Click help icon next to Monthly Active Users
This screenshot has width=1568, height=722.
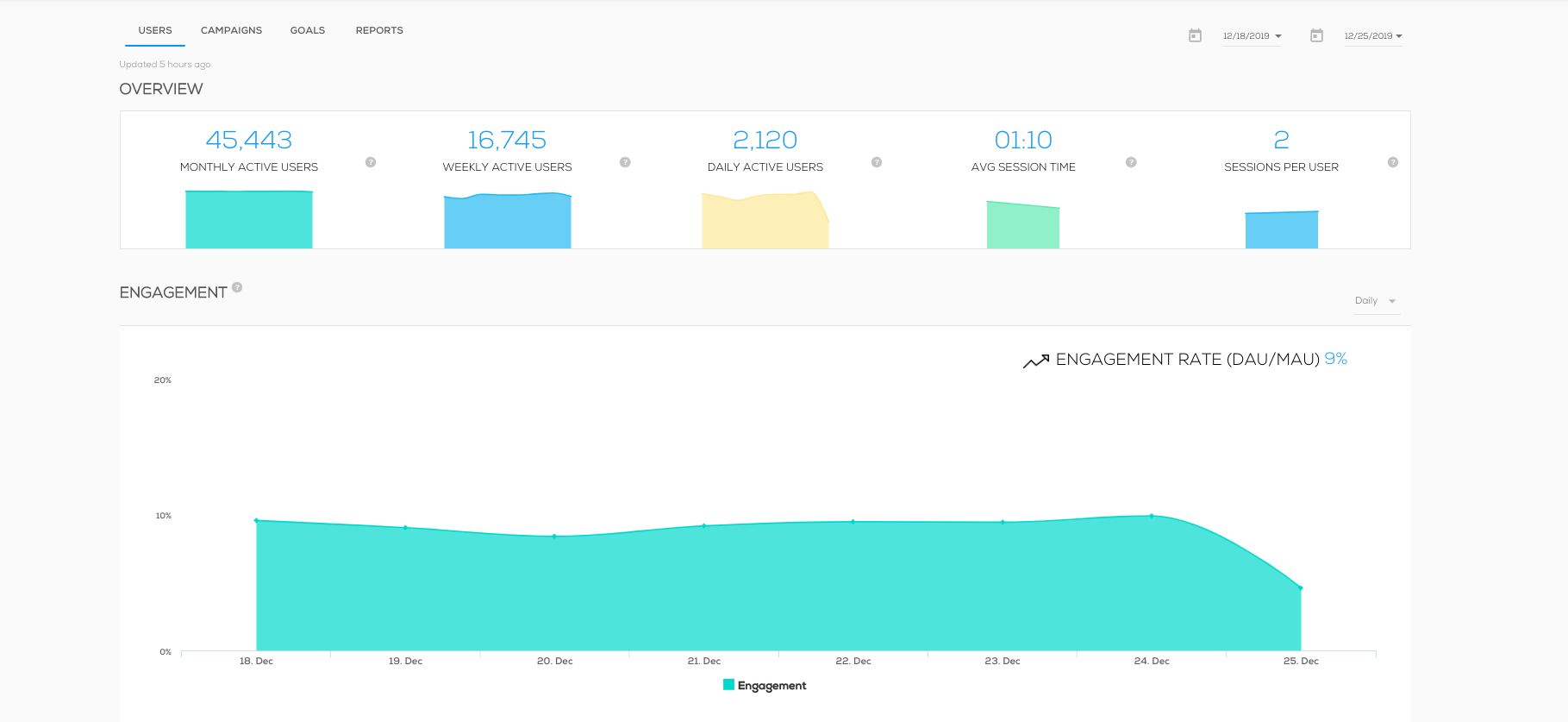tap(371, 162)
